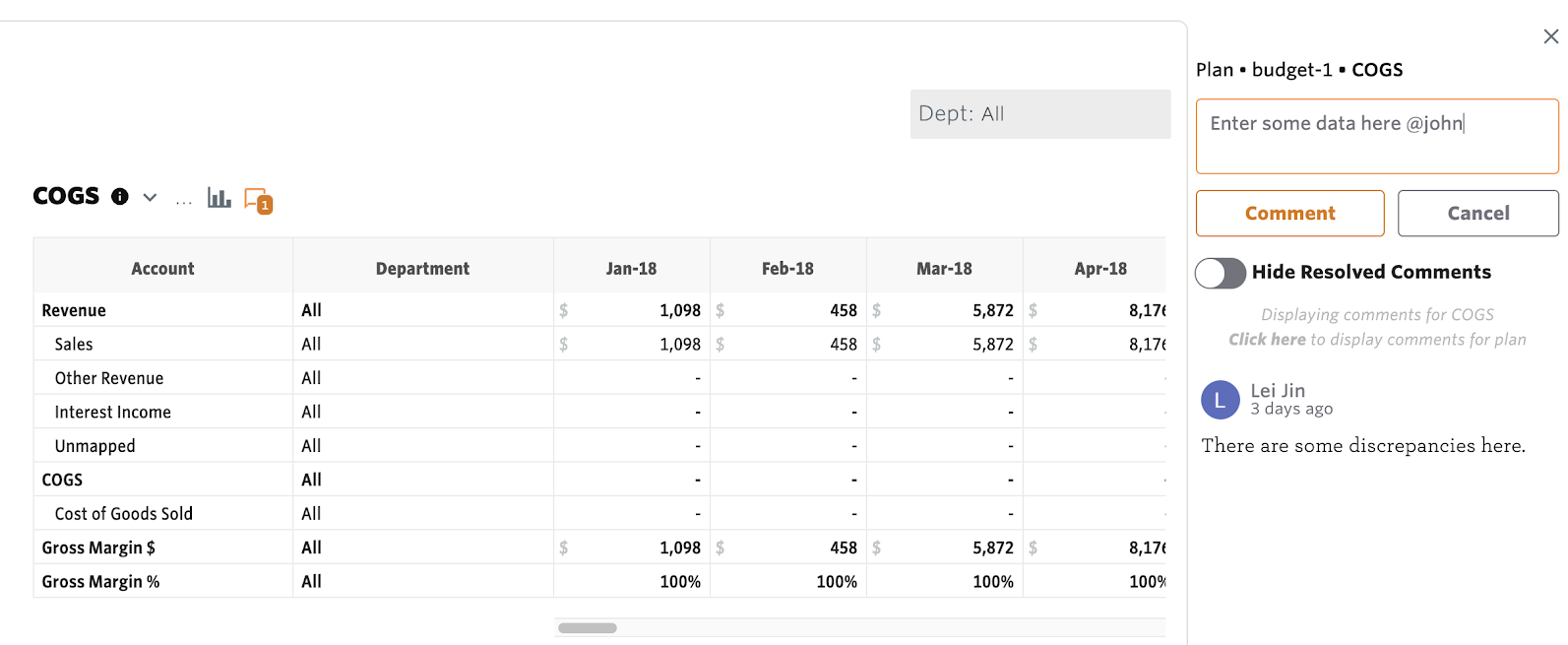The width and height of the screenshot is (1568, 645).
Task: Click into the comment text field
Action: [1376, 136]
